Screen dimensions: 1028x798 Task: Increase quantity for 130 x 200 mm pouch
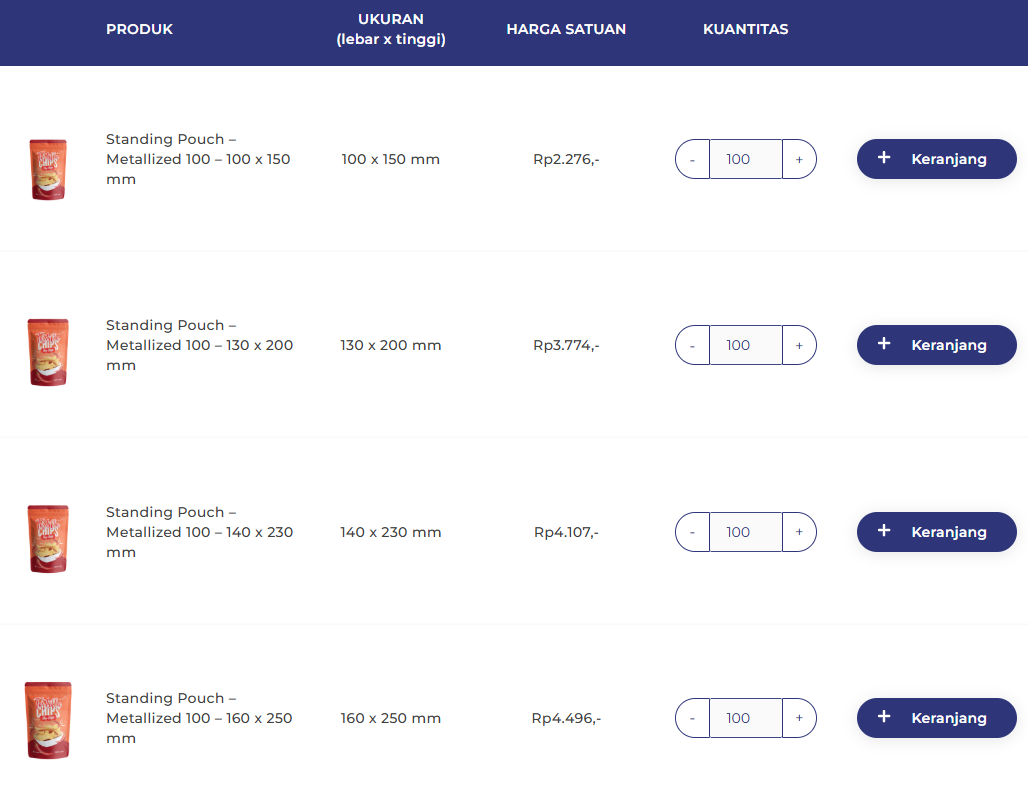click(798, 345)
